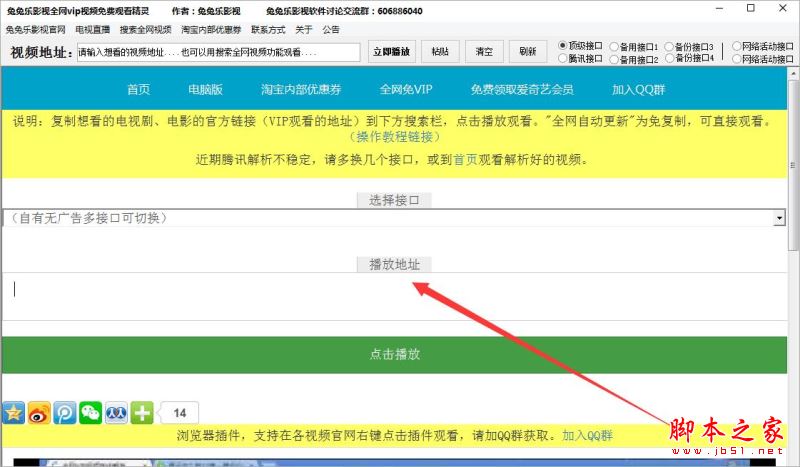Enable the 备份接口3 radio button
Viewport: 800px width, 467px height.
click(669, 46)
